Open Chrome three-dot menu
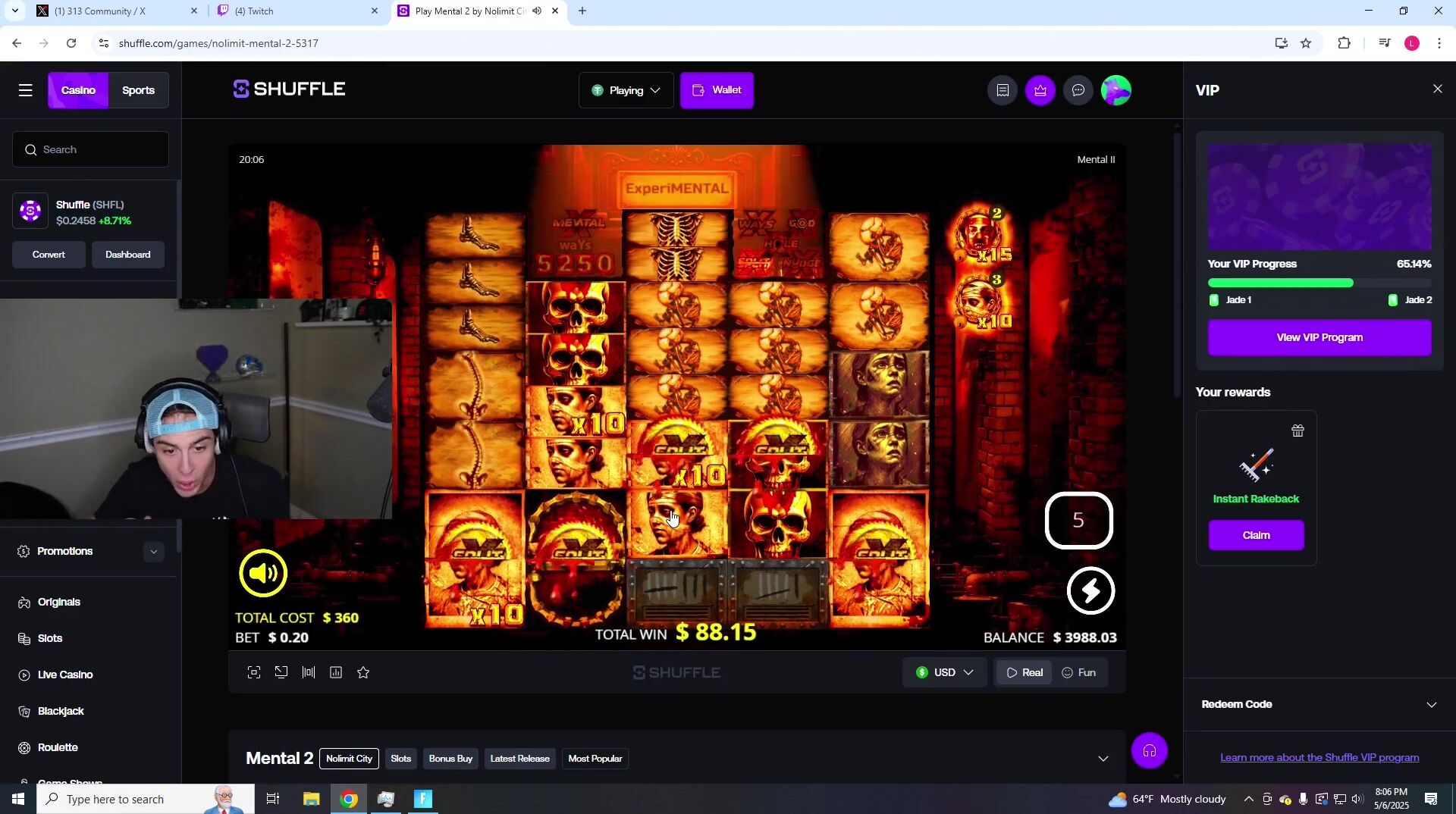 (1439, 43)
